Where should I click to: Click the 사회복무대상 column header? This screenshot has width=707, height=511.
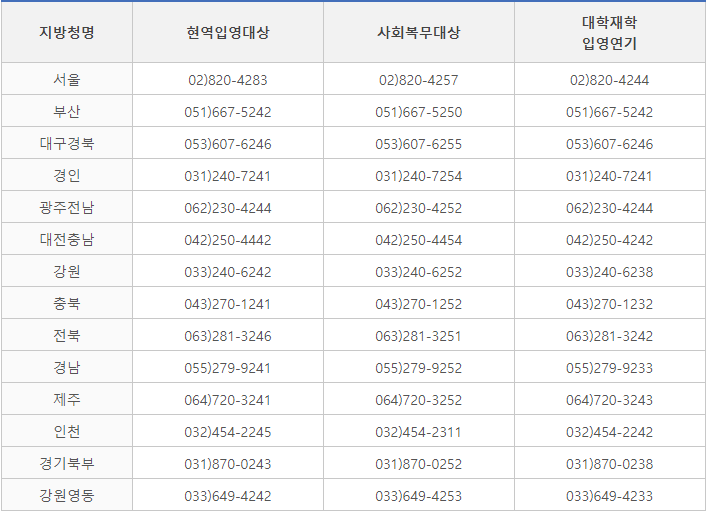click(x=418, y=32)
